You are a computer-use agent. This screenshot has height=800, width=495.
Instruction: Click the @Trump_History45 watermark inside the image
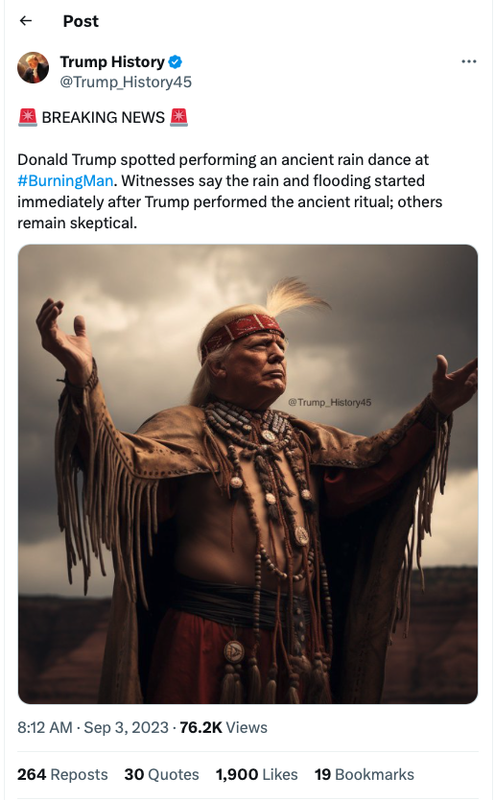tap(330, 402)
